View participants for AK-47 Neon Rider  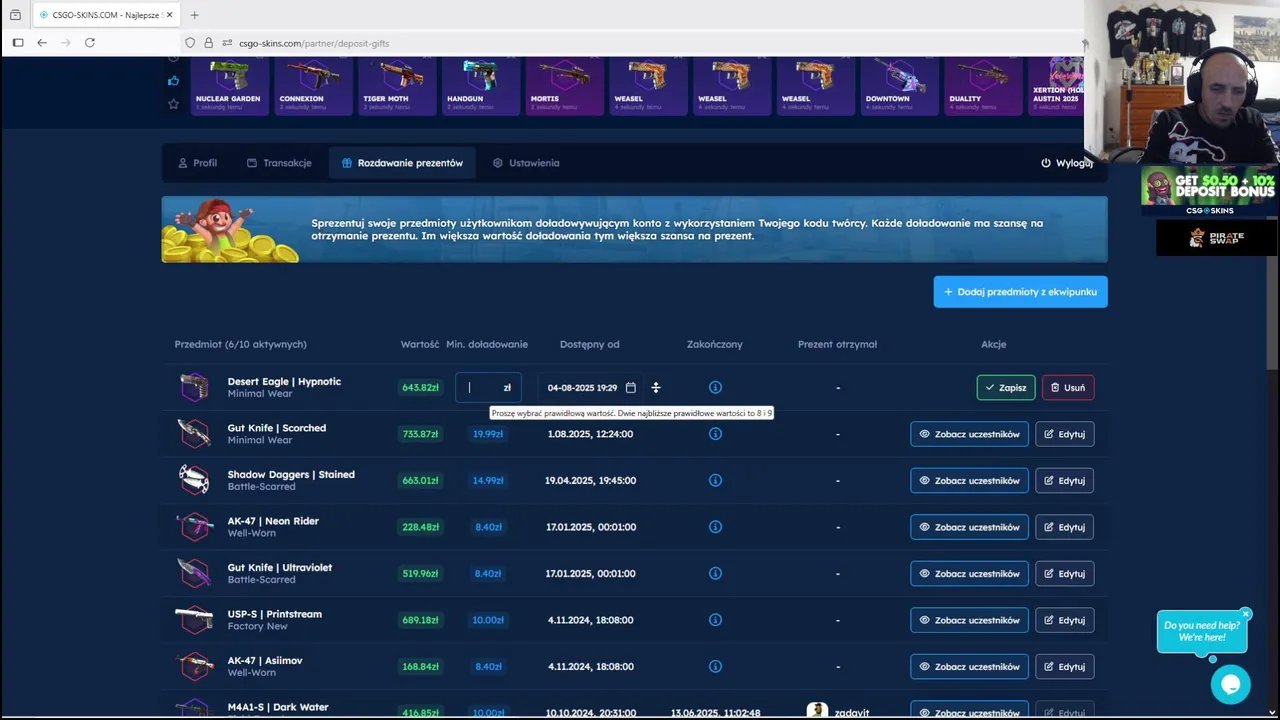[x=969, y=527]
